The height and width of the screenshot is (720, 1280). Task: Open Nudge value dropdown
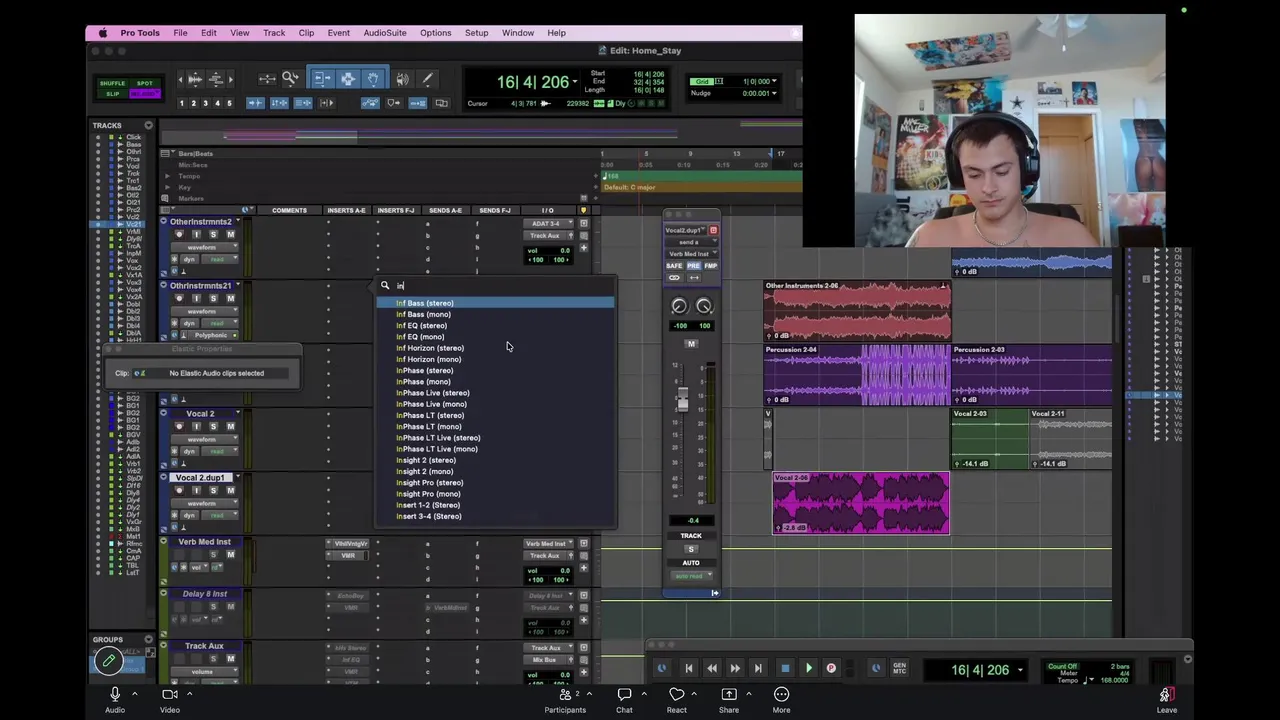tap(775, 93)
